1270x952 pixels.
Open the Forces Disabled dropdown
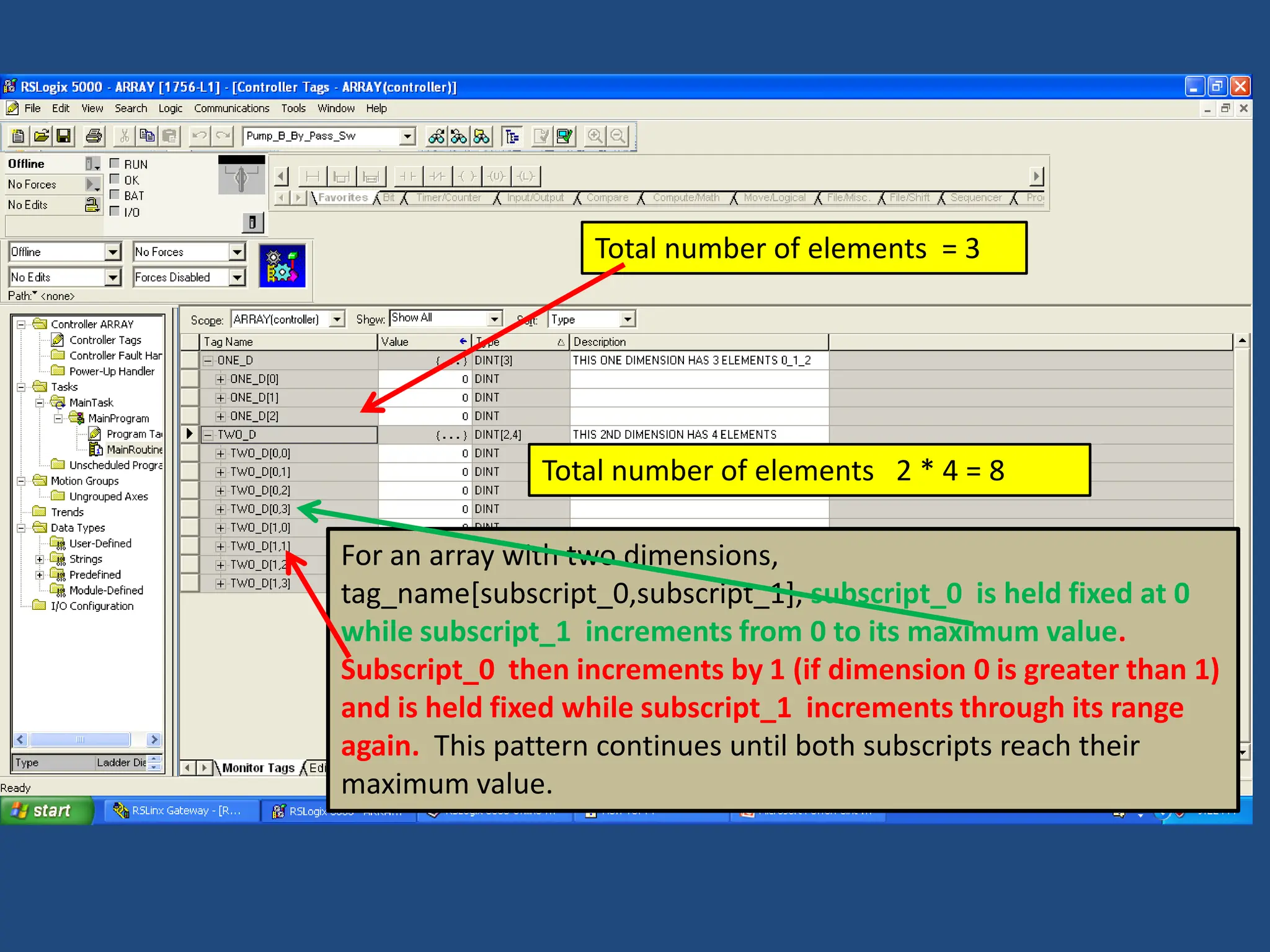237,277
